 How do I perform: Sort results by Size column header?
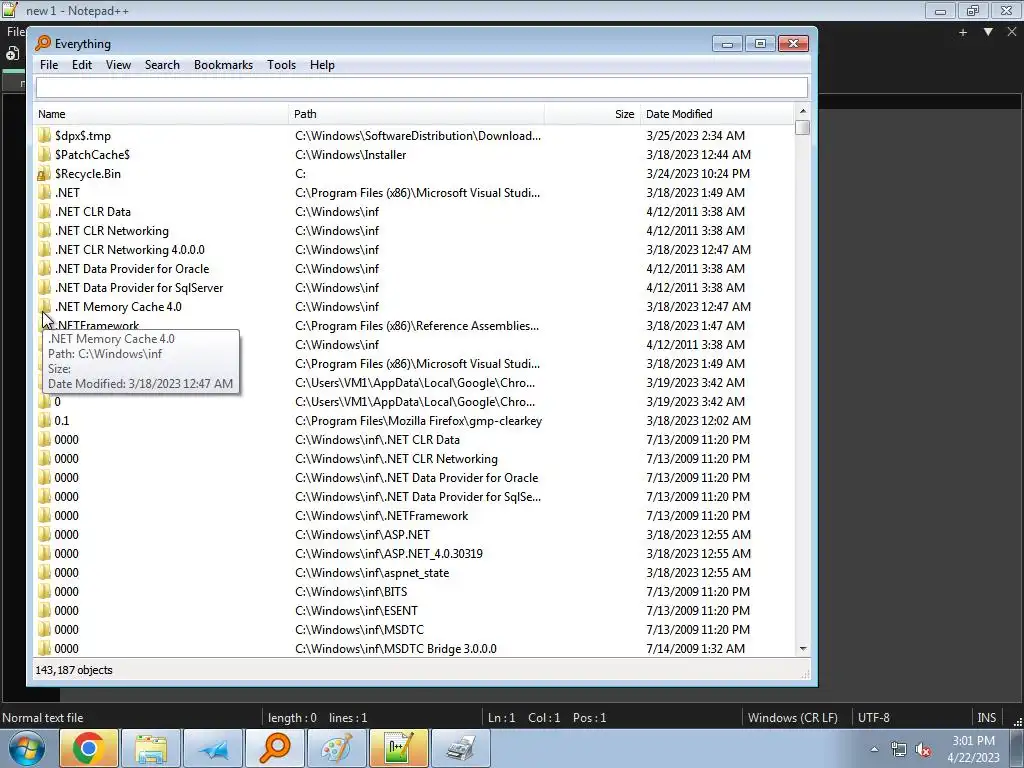coord(592,114)
